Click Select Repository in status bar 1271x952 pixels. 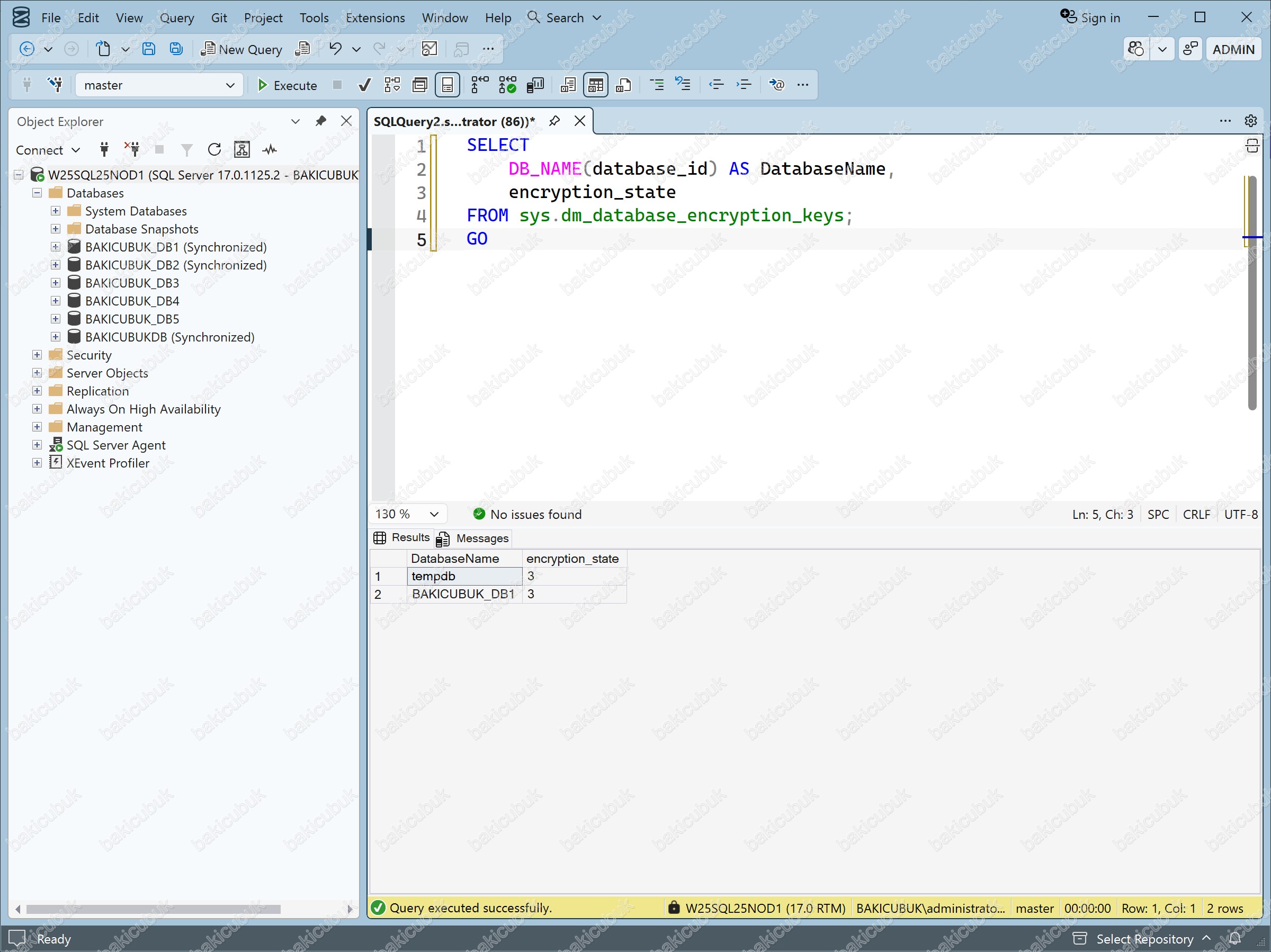coord(1143,939)
